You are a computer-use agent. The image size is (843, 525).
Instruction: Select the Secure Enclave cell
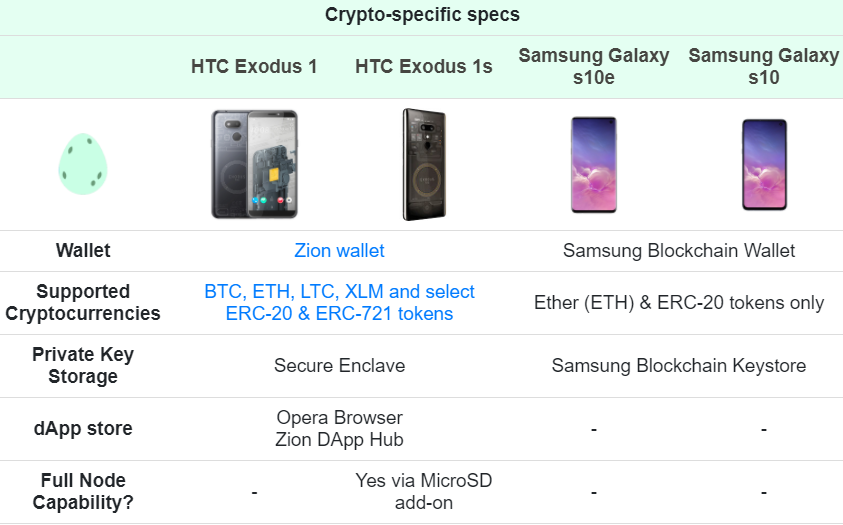point(339,365)
